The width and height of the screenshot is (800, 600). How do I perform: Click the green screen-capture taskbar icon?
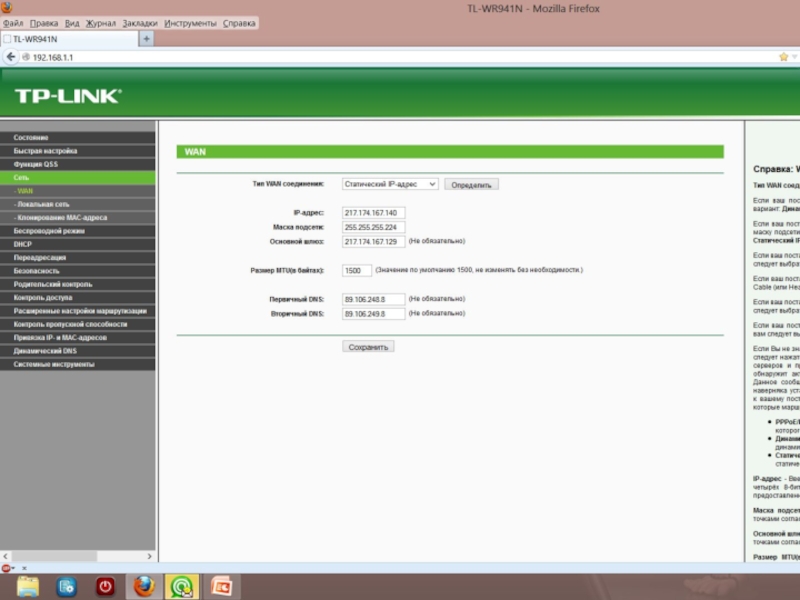182,586
